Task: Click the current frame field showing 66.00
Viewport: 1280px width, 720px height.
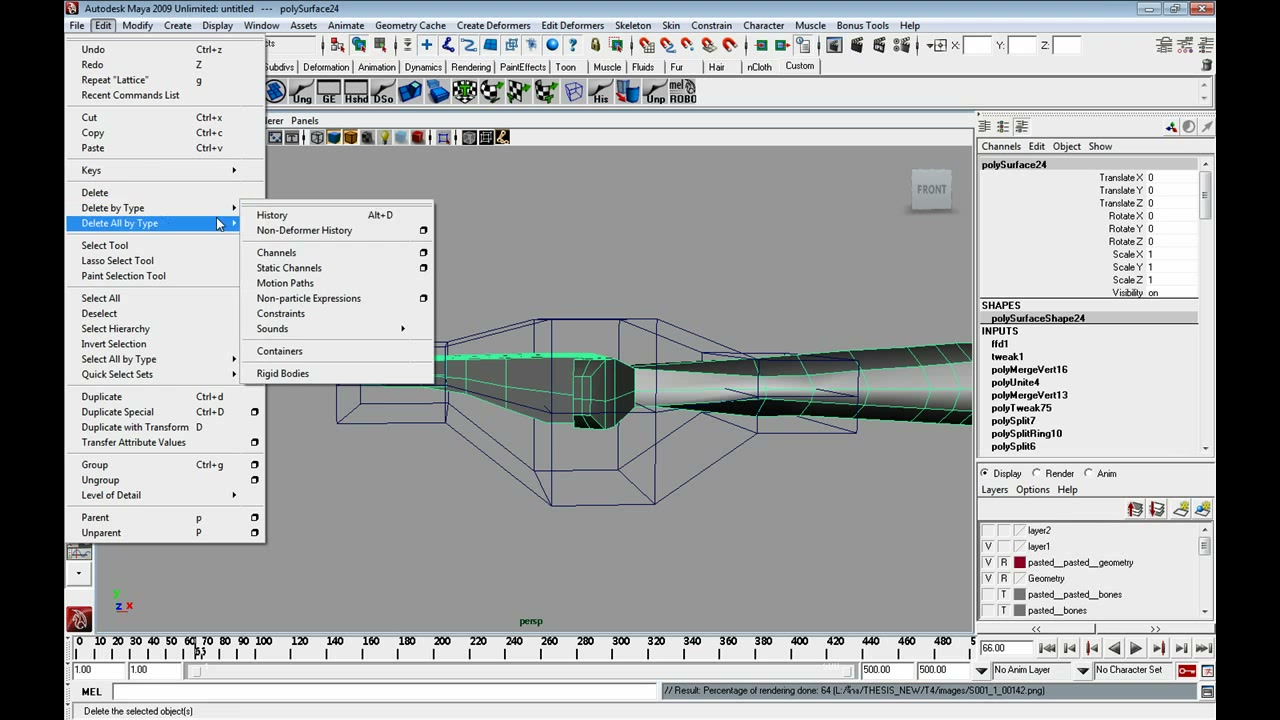Action: coord(1005,648)
